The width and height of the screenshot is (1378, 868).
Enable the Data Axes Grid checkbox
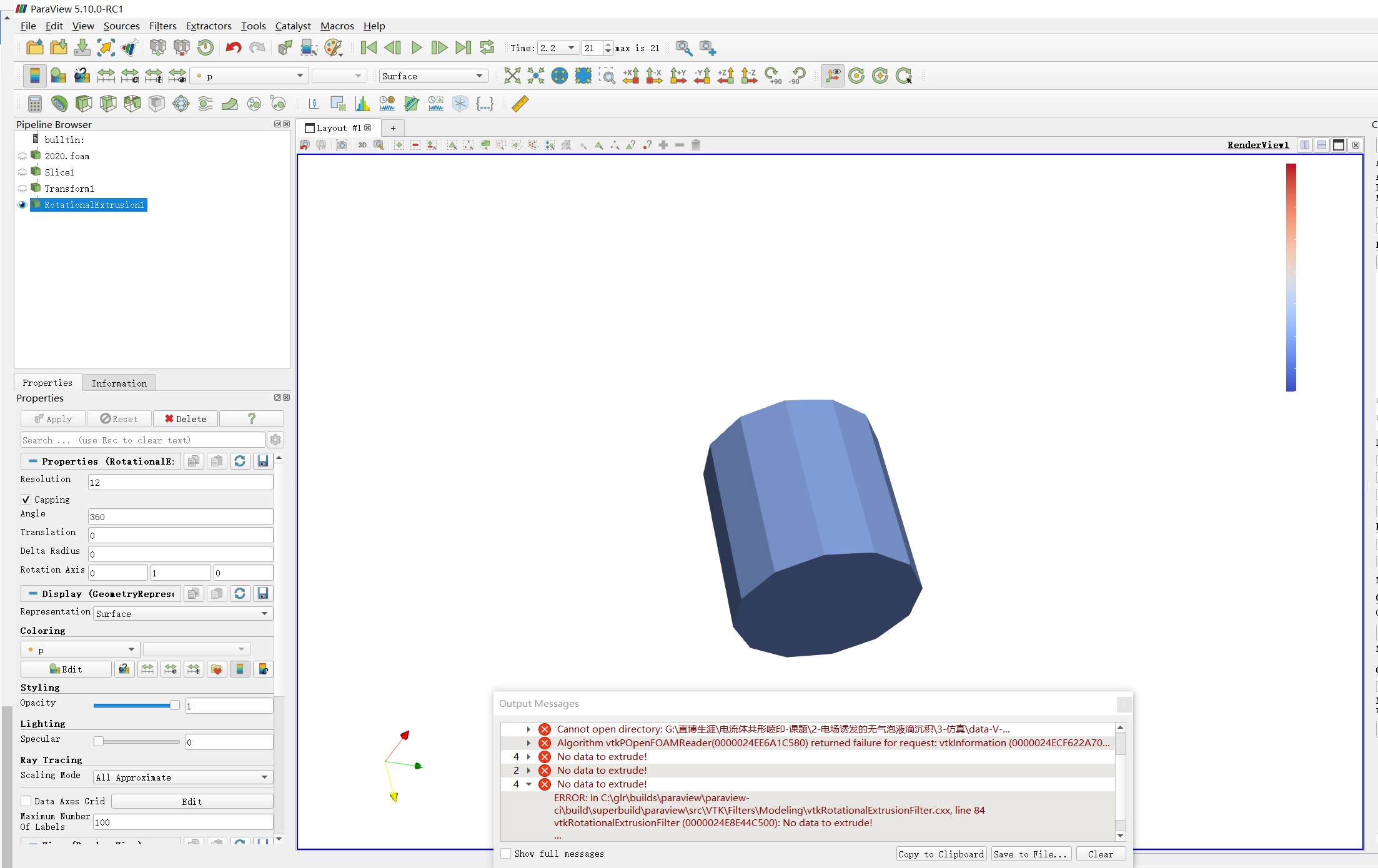pyautogui.click(x=26, y=801)
